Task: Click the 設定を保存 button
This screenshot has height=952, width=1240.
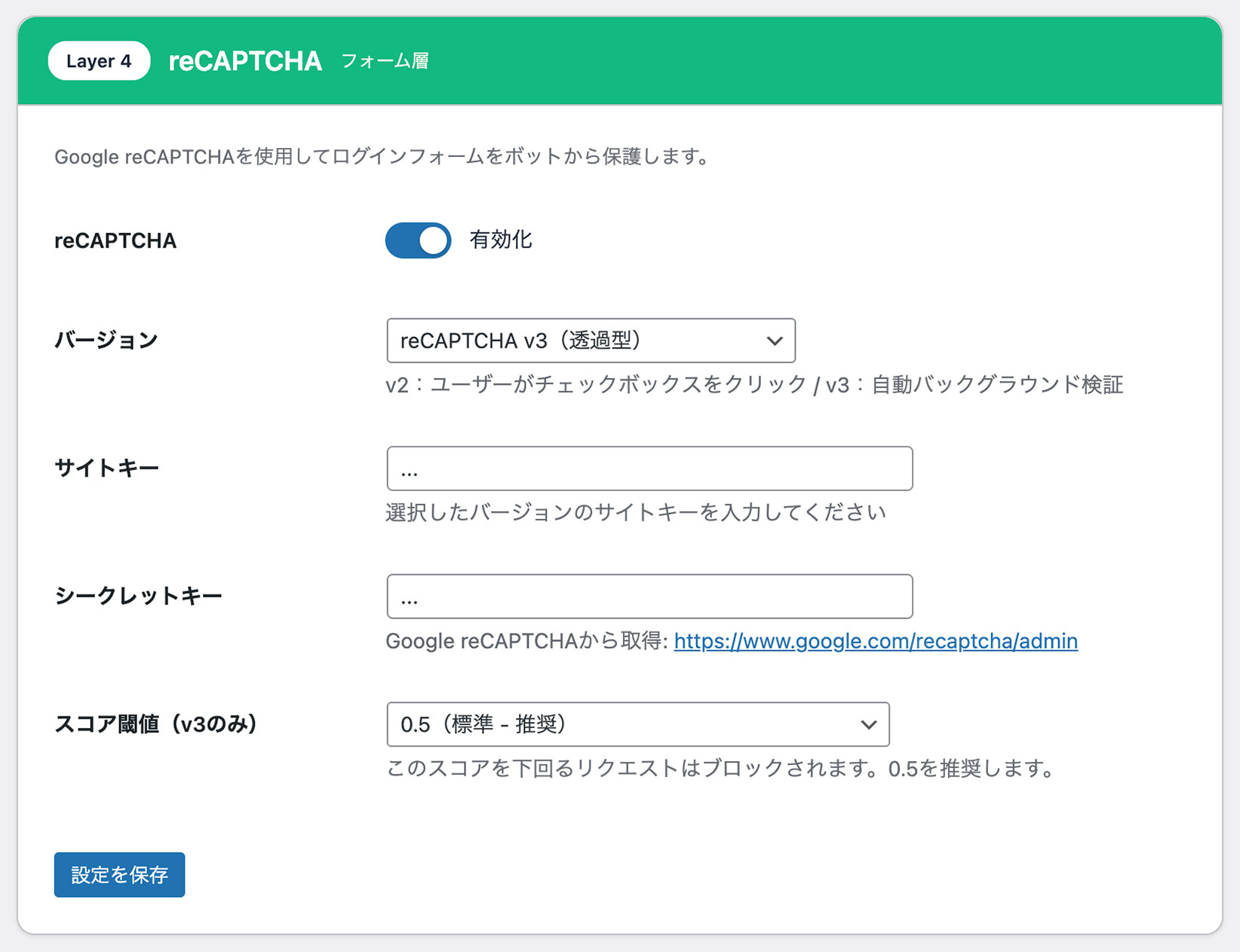Action: click(119, 874)
